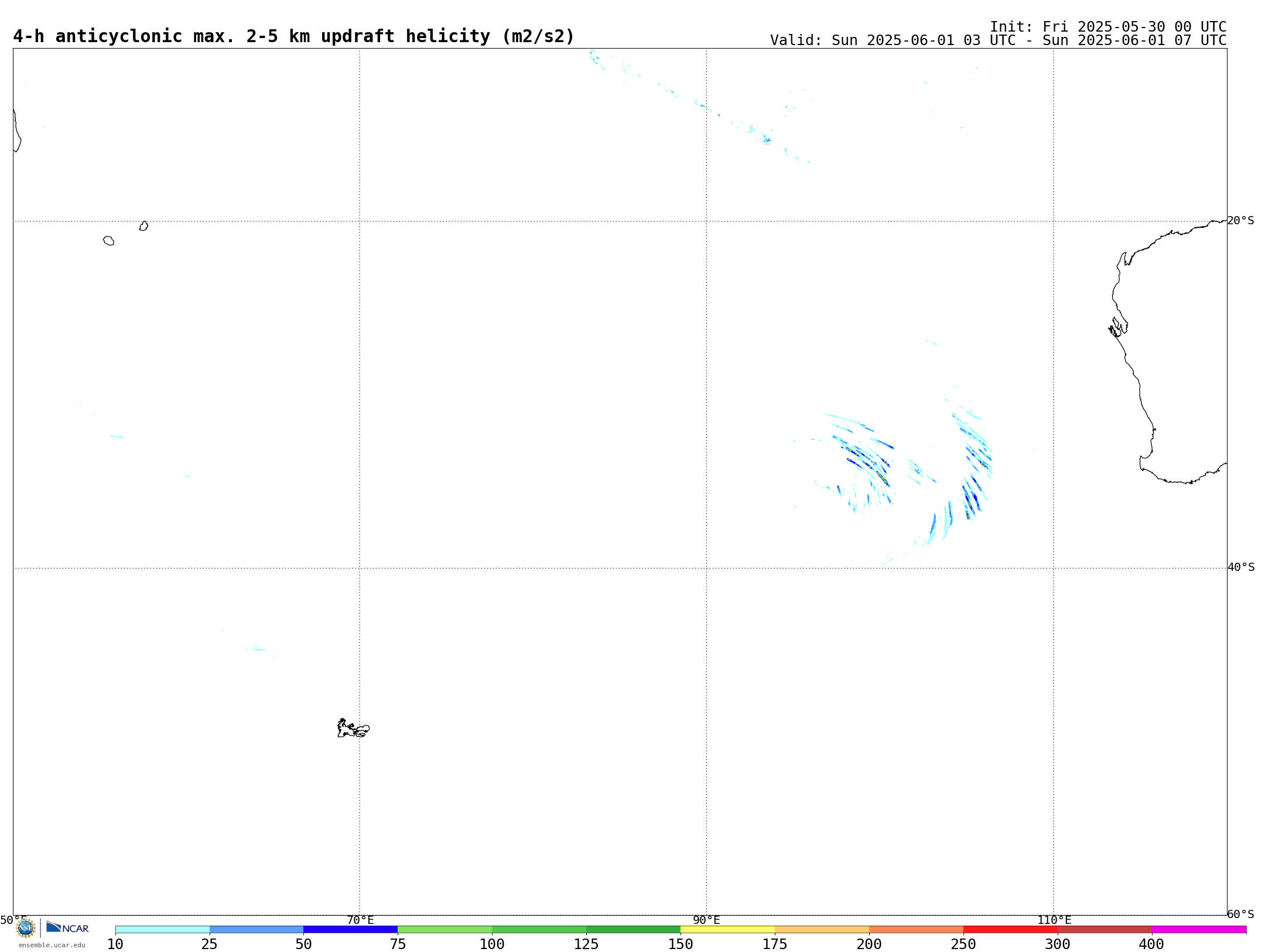This screenshot has width=1265, height=952.
Task: Click the light orange 175-200 color swatch
Action: click(822, 930)
